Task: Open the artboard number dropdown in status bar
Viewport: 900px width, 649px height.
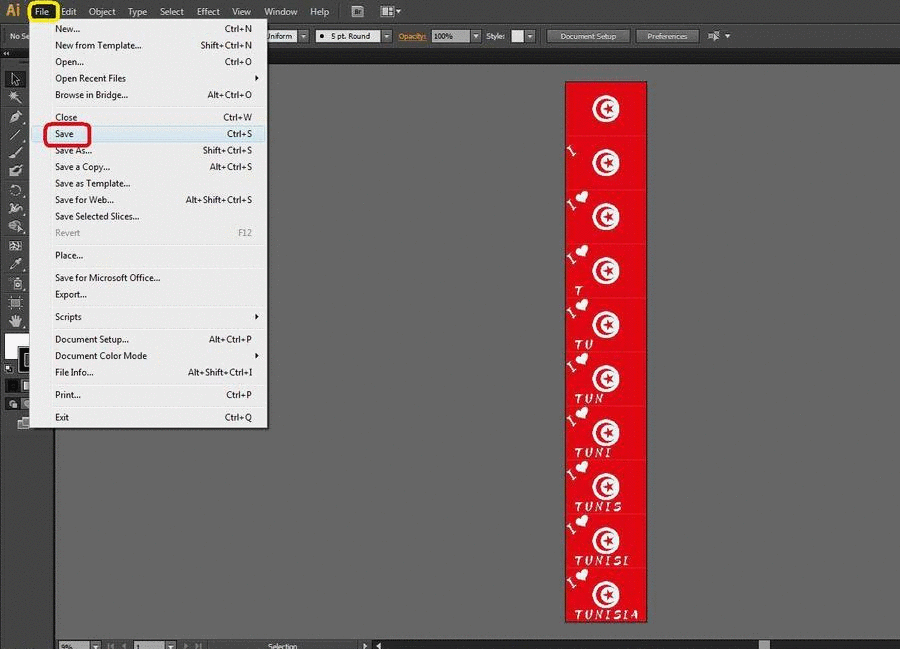Action: coord(170,646)
